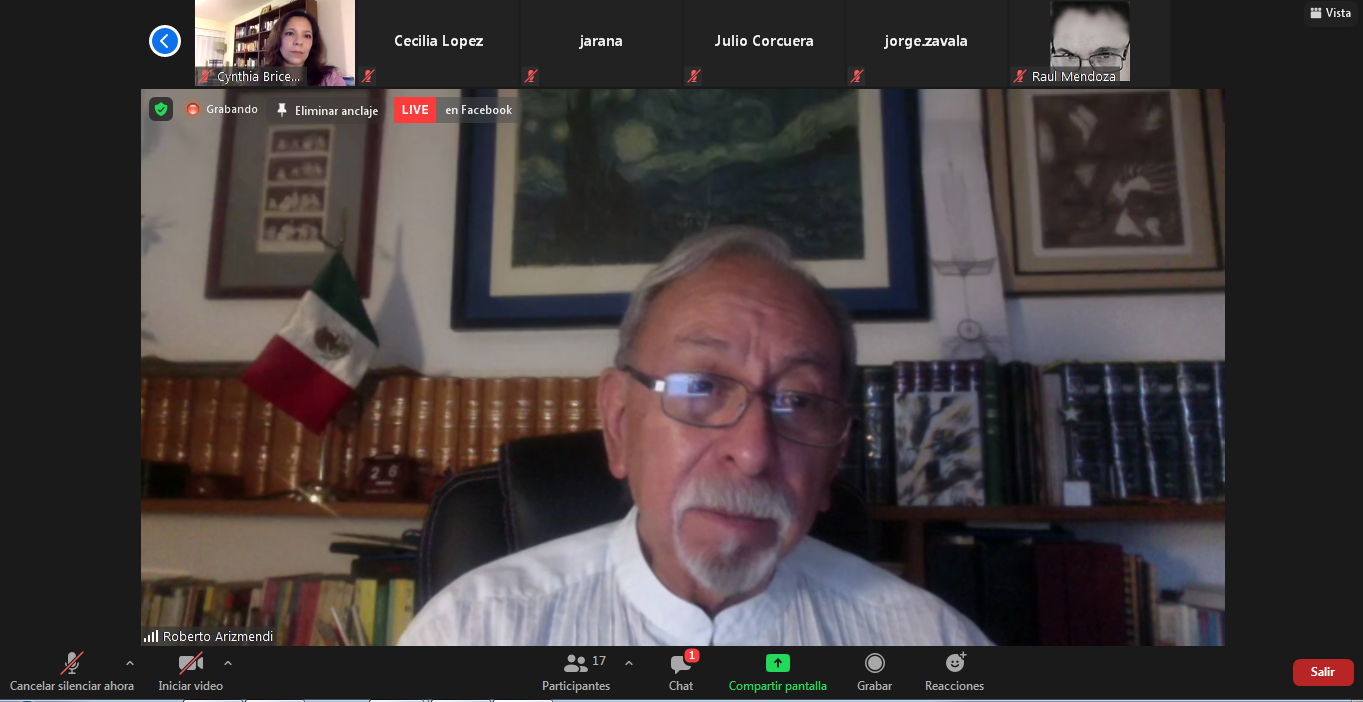Screen dimensions: 1363x702
Task: Unmute microphone with Cancelar silenciar ahora
Action: [72, 672]
